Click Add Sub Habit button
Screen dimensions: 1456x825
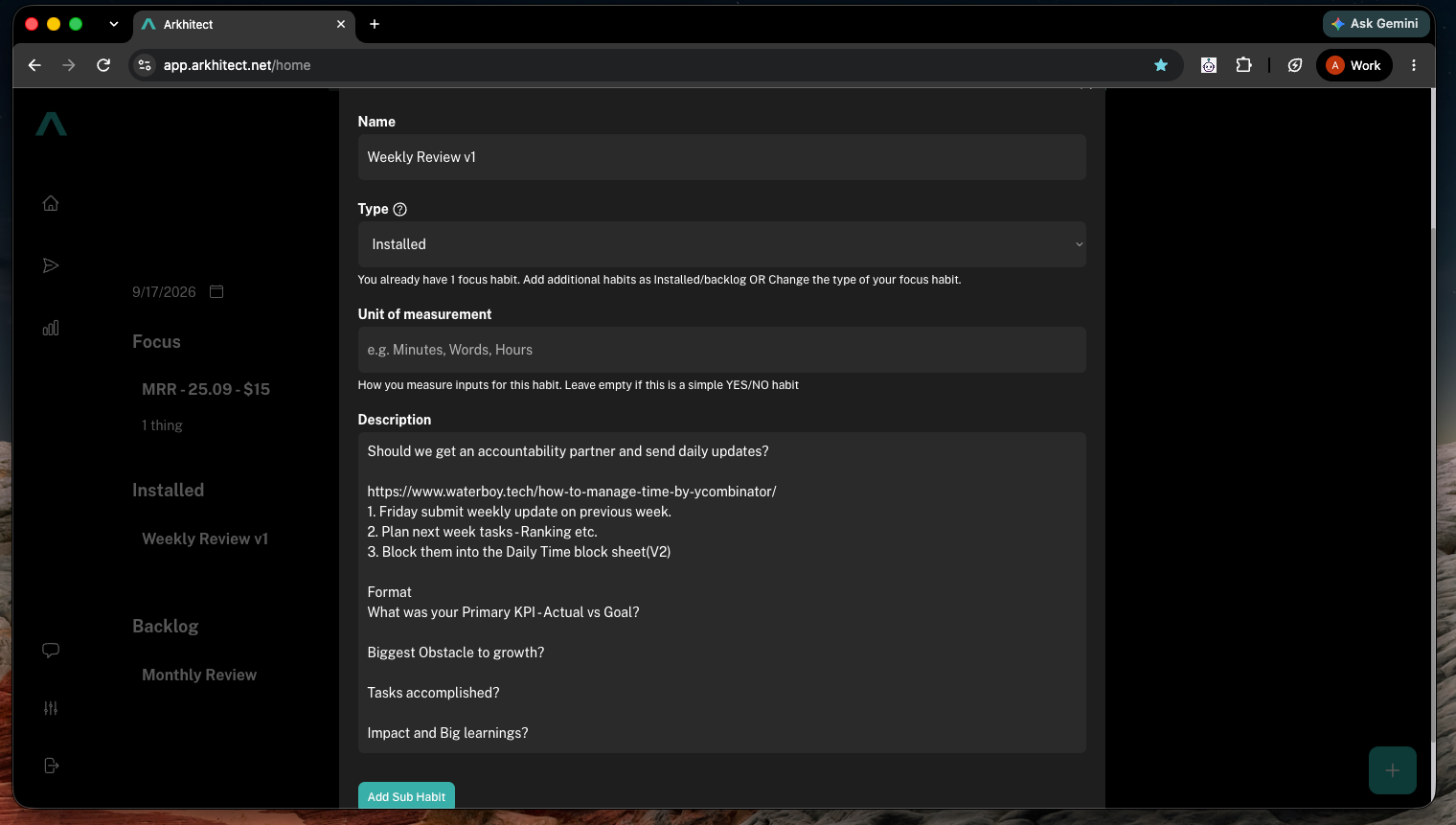coord(406,796)
